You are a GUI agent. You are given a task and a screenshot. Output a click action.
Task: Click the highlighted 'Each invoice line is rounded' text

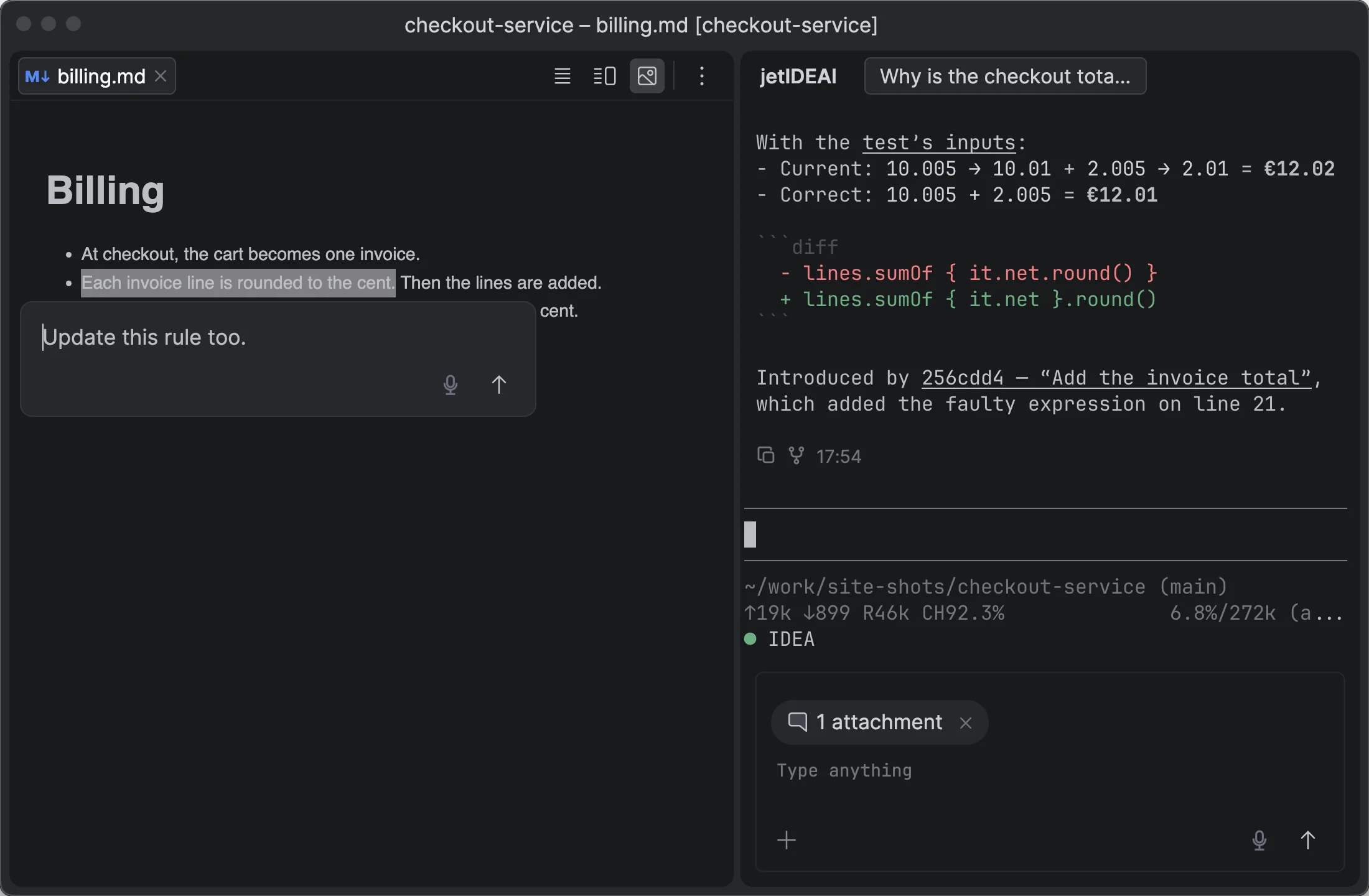[x=238, y=283]
